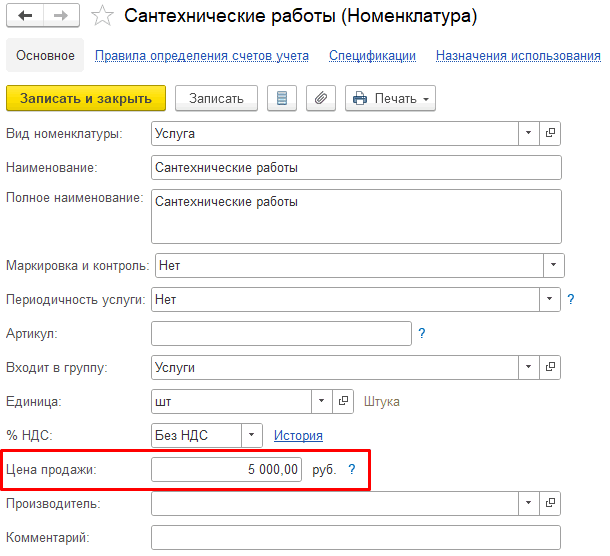Open Вид номенклатуры item with open icon
Screen dimensions: 610x556
550,133
